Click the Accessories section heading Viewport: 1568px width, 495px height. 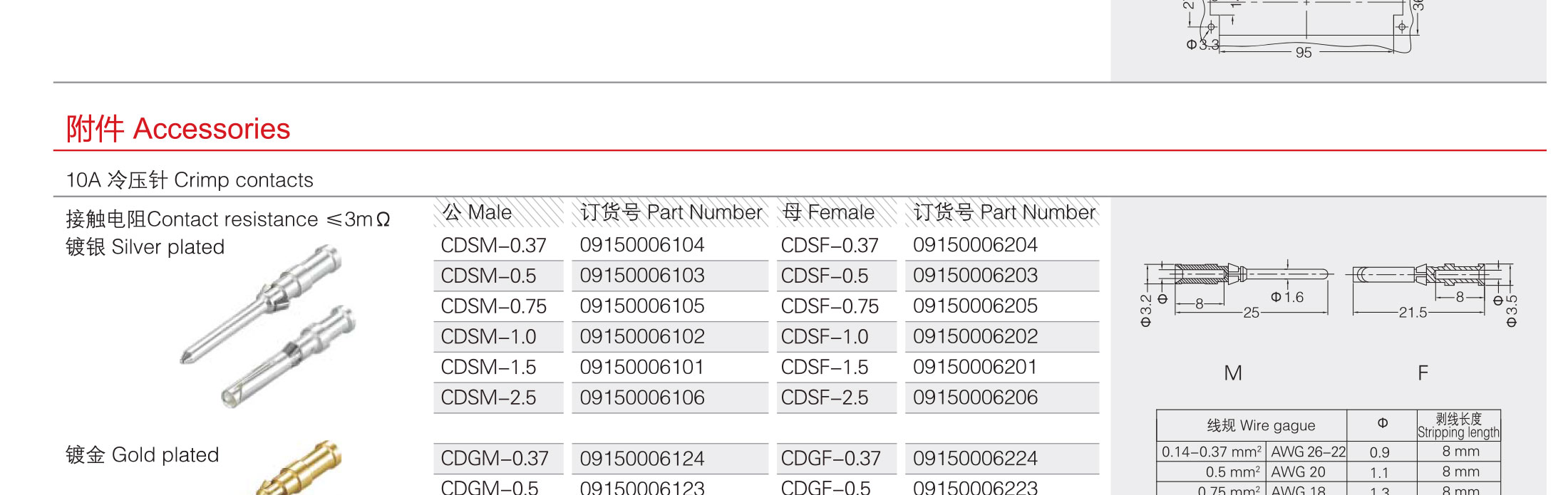pos(178,129)
